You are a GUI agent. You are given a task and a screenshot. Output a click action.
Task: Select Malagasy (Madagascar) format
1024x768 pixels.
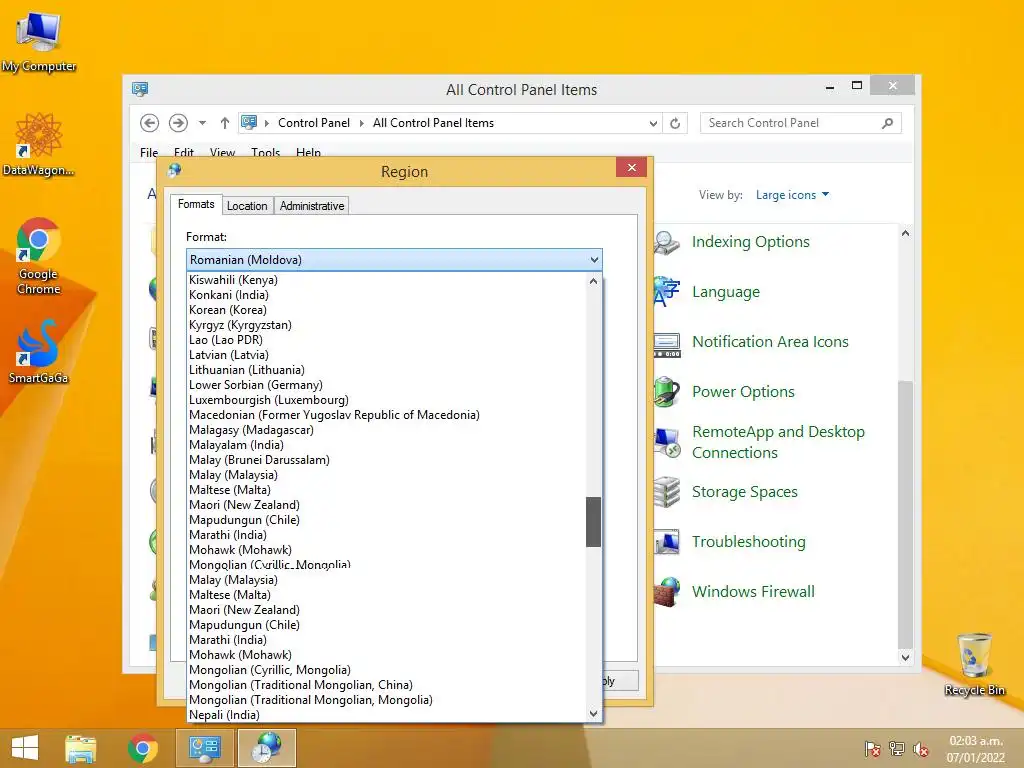coord(386,430)
